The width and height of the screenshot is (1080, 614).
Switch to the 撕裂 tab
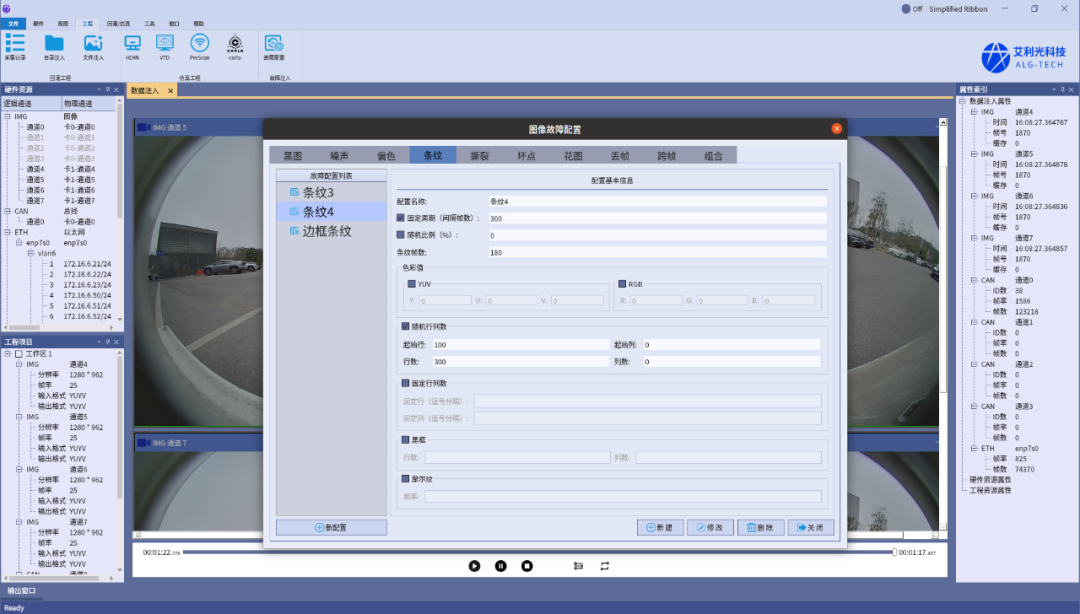(479, 156)
